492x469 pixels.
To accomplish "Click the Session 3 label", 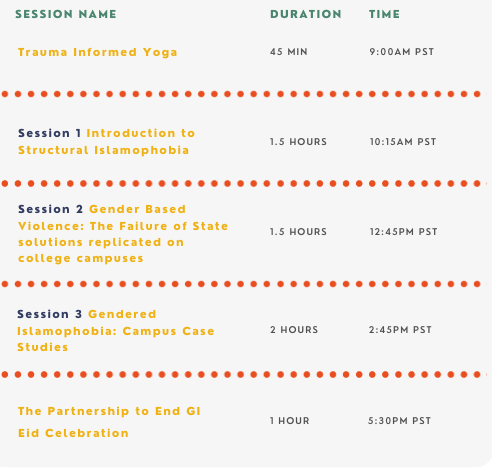I will [49, 314].
